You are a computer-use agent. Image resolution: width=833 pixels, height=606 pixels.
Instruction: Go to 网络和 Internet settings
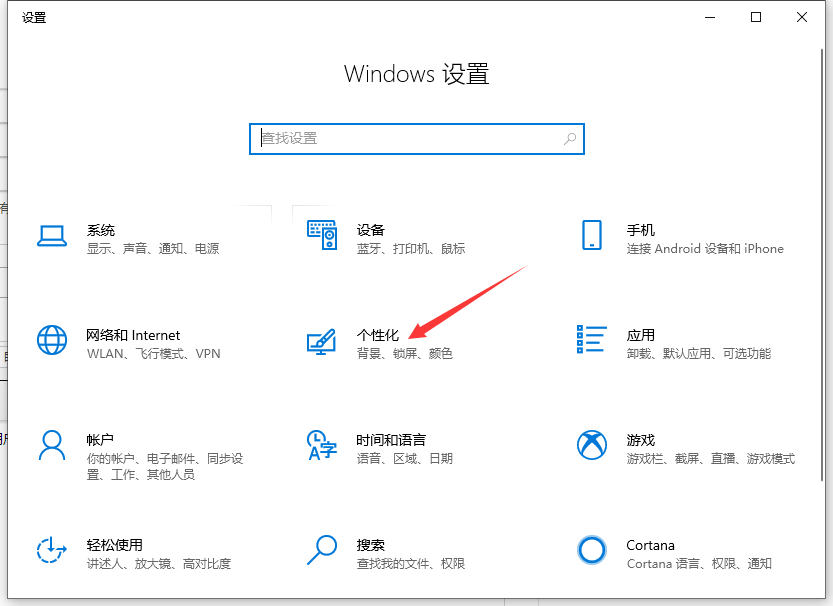coord(133,335)
